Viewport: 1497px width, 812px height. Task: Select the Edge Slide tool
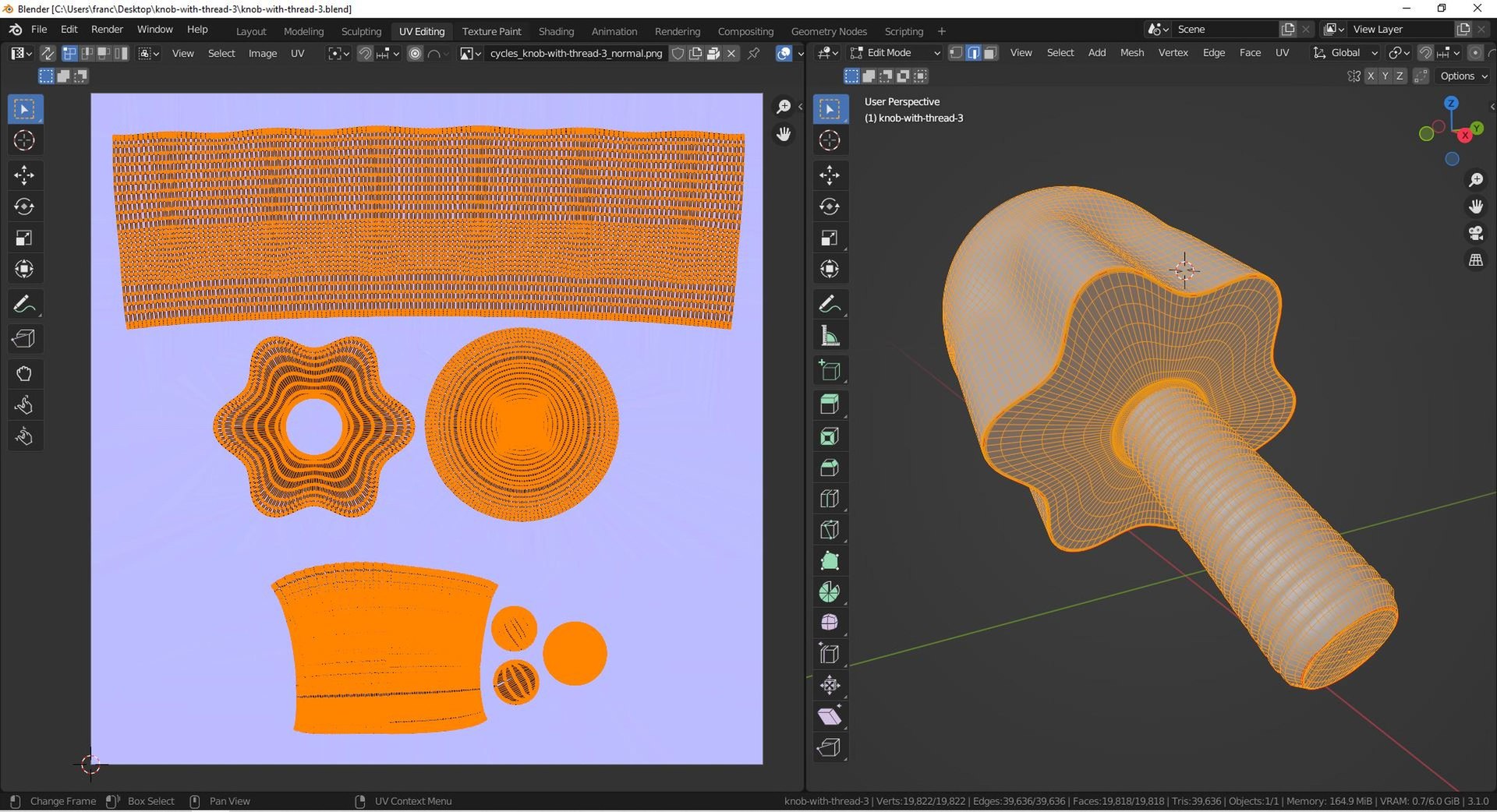[x=830, y=654]
